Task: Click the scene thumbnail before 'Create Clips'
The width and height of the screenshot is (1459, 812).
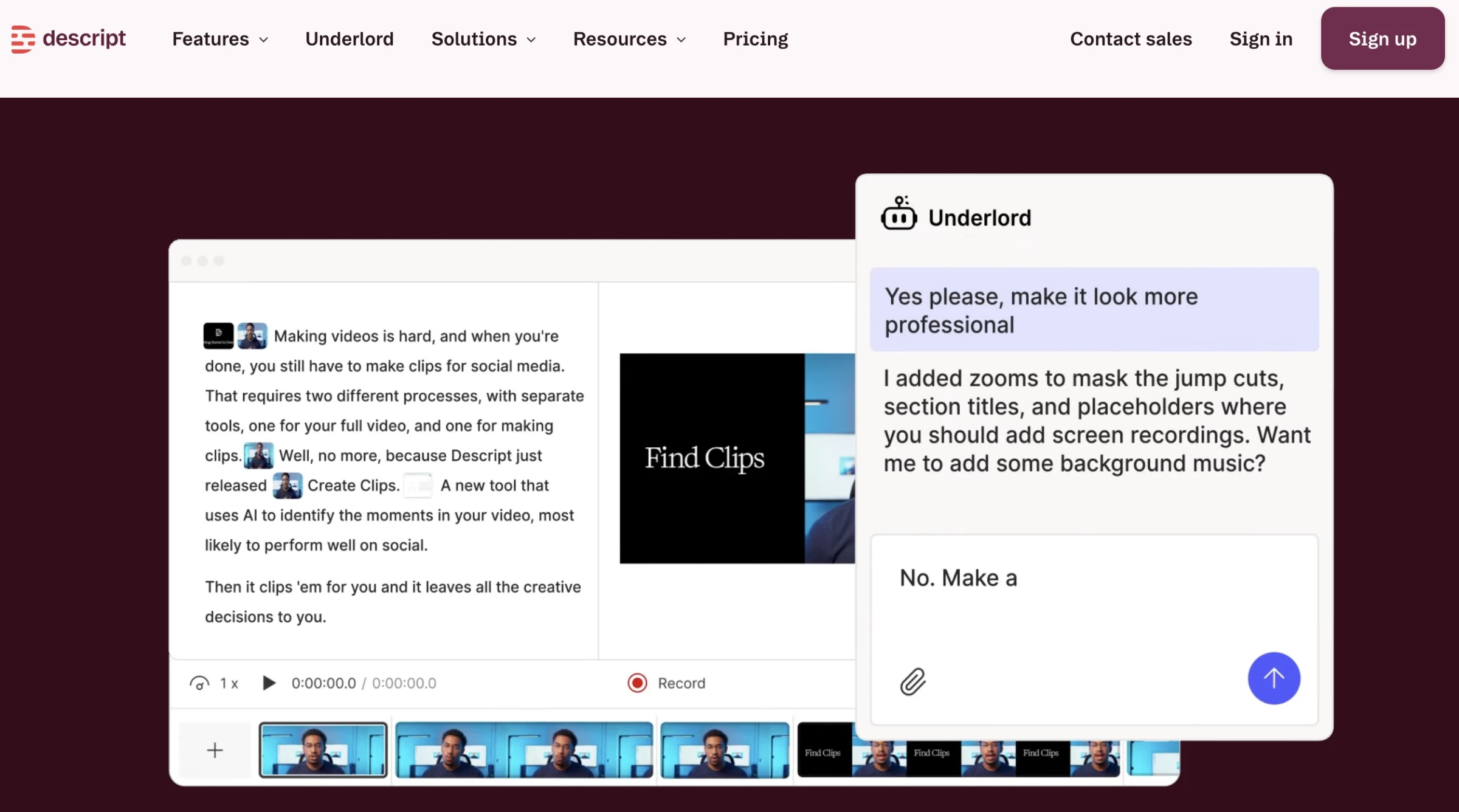Action: pos(287,485)
